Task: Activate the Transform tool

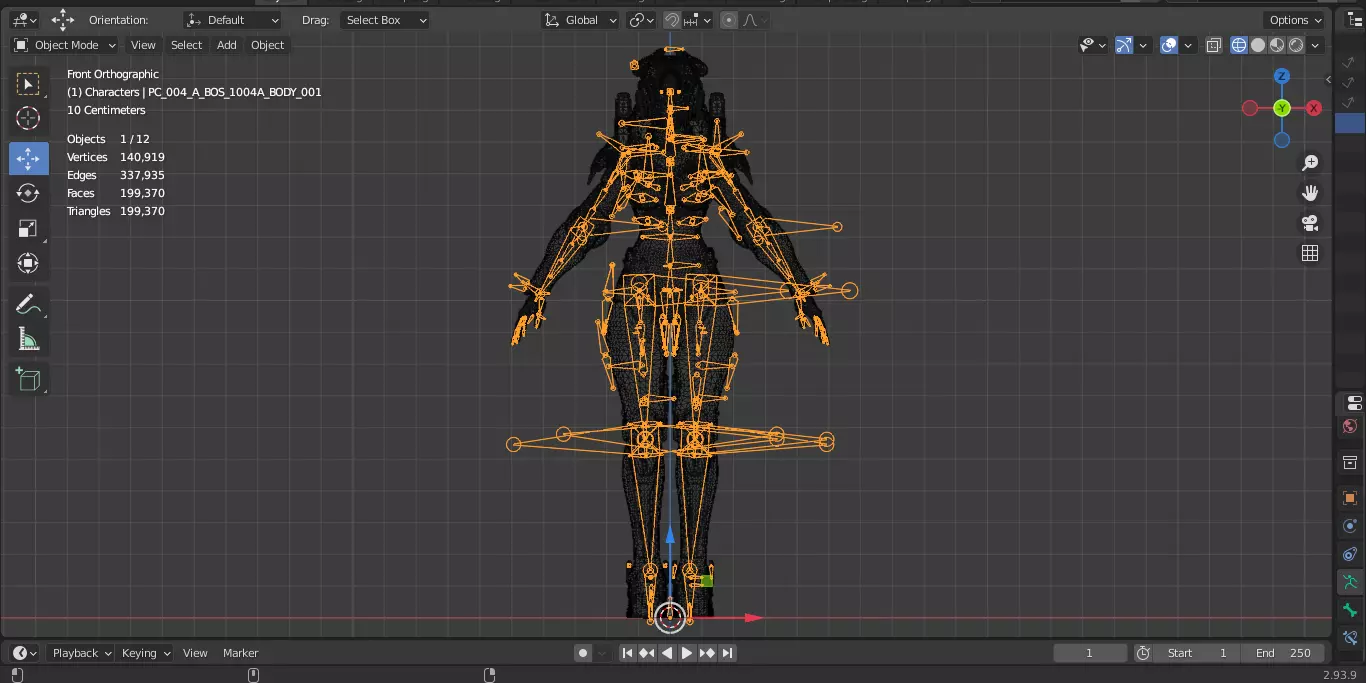Action: click(28, 263)
